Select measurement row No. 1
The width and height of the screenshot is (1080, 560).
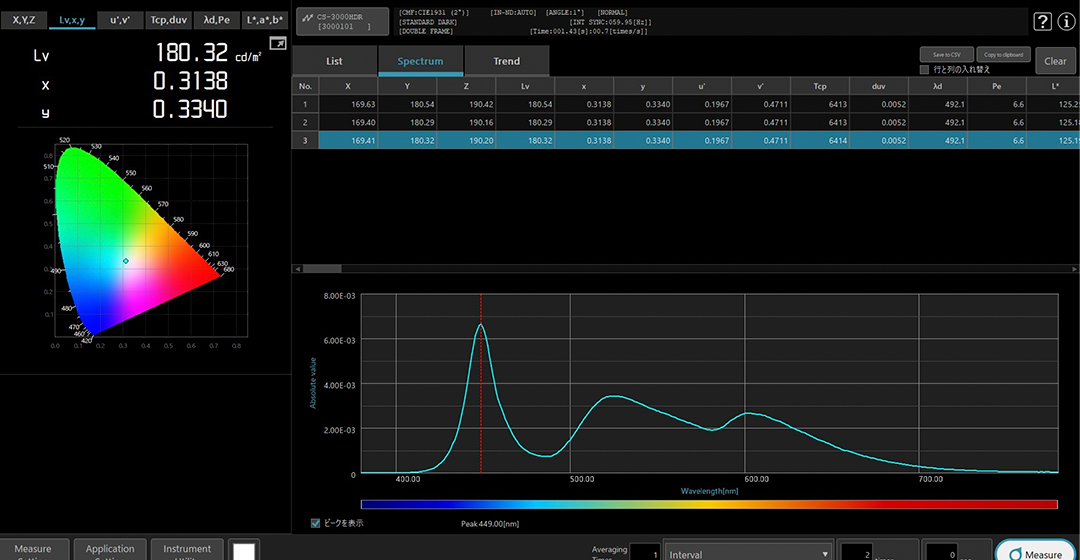pyautogui.click(x=685, y=104)
